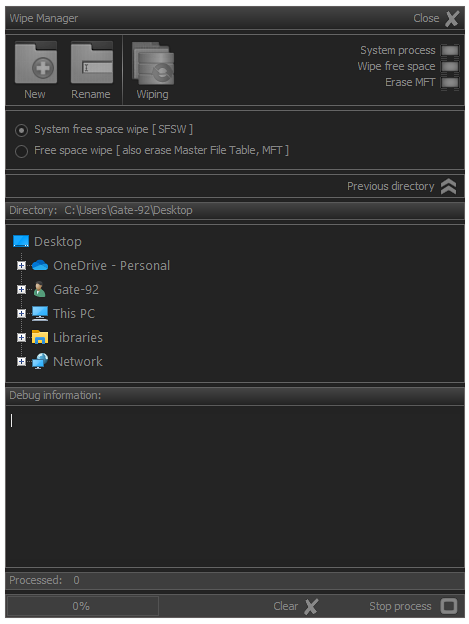This screenshot has height=624, width=469.
Task: Click the 0% progress bar
Action: [x=83, y=606]
